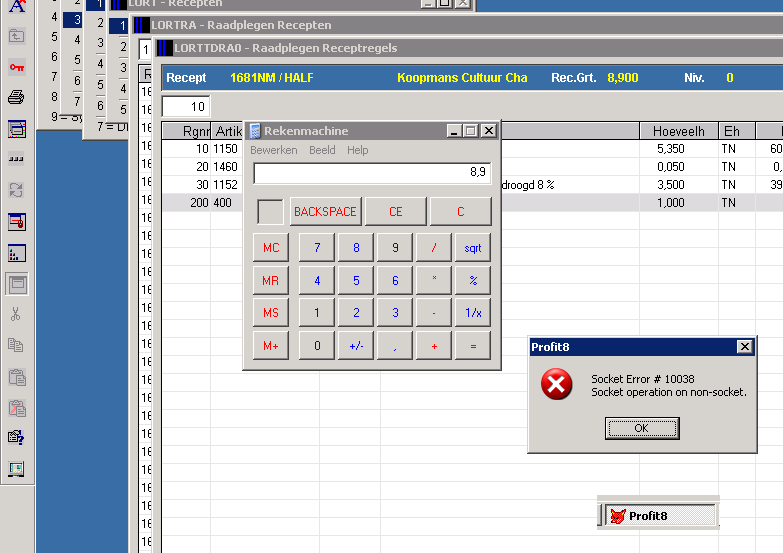Click the Profit8 taskbar button
This screenshot has width=783, height=553.
click(661, 515)
